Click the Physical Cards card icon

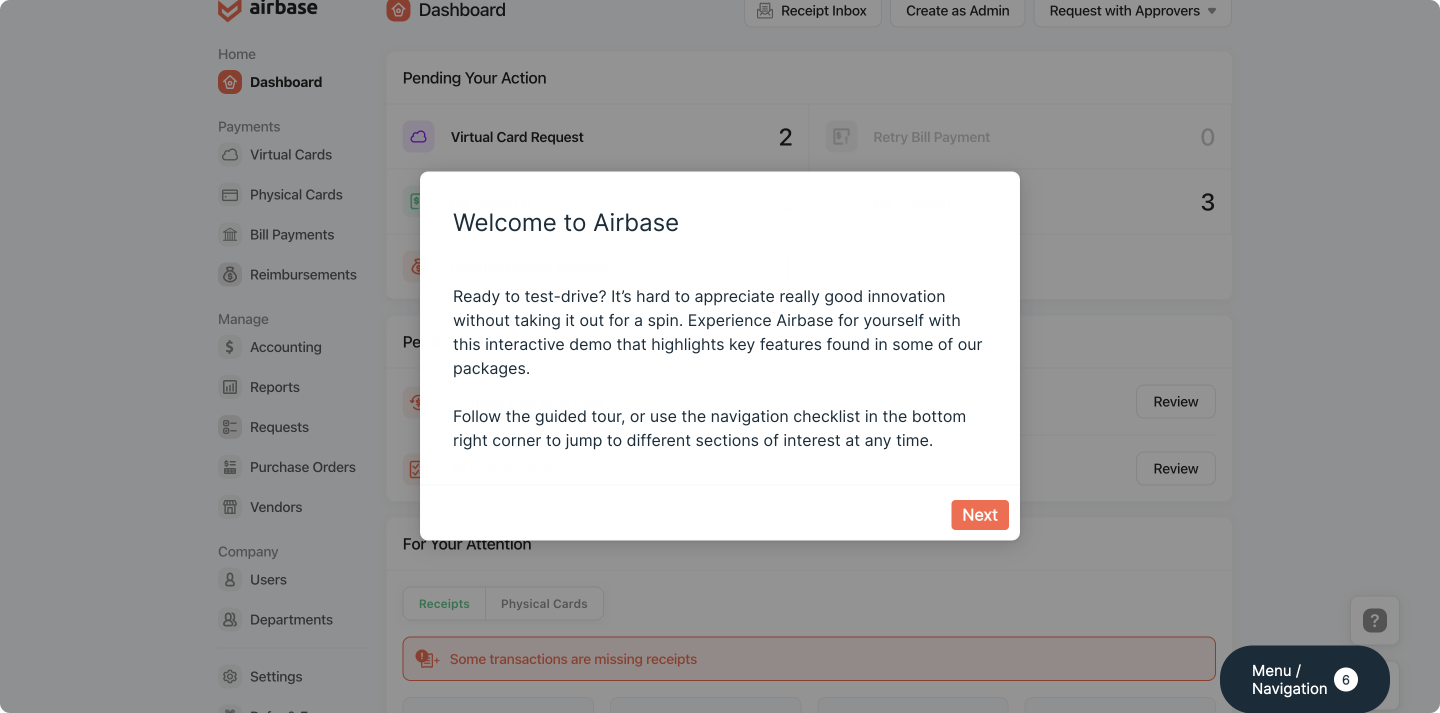[230, 195]
